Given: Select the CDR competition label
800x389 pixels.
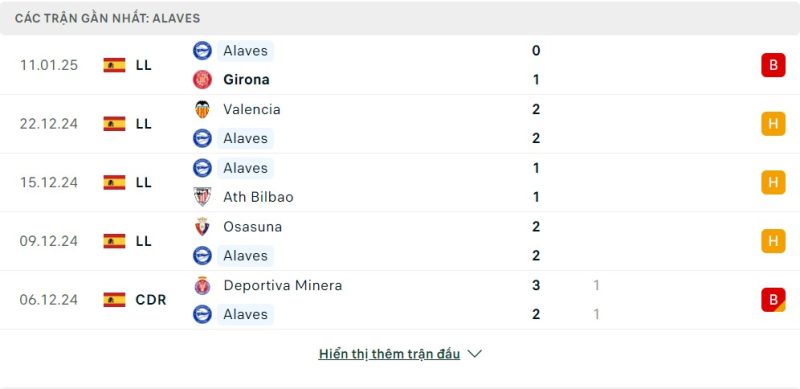Looking at the screenshot, I should click(151, 300).
